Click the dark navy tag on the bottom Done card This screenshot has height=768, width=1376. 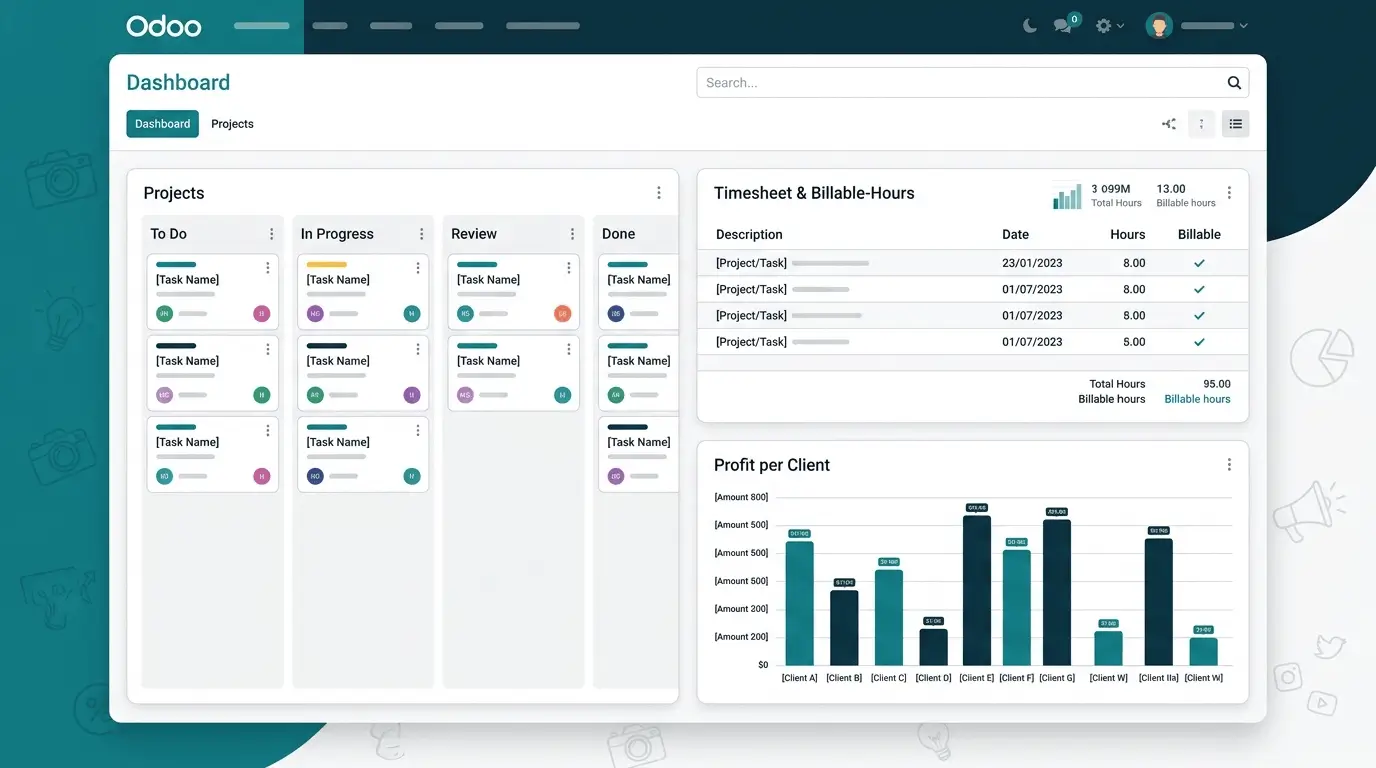coord(627,427)
